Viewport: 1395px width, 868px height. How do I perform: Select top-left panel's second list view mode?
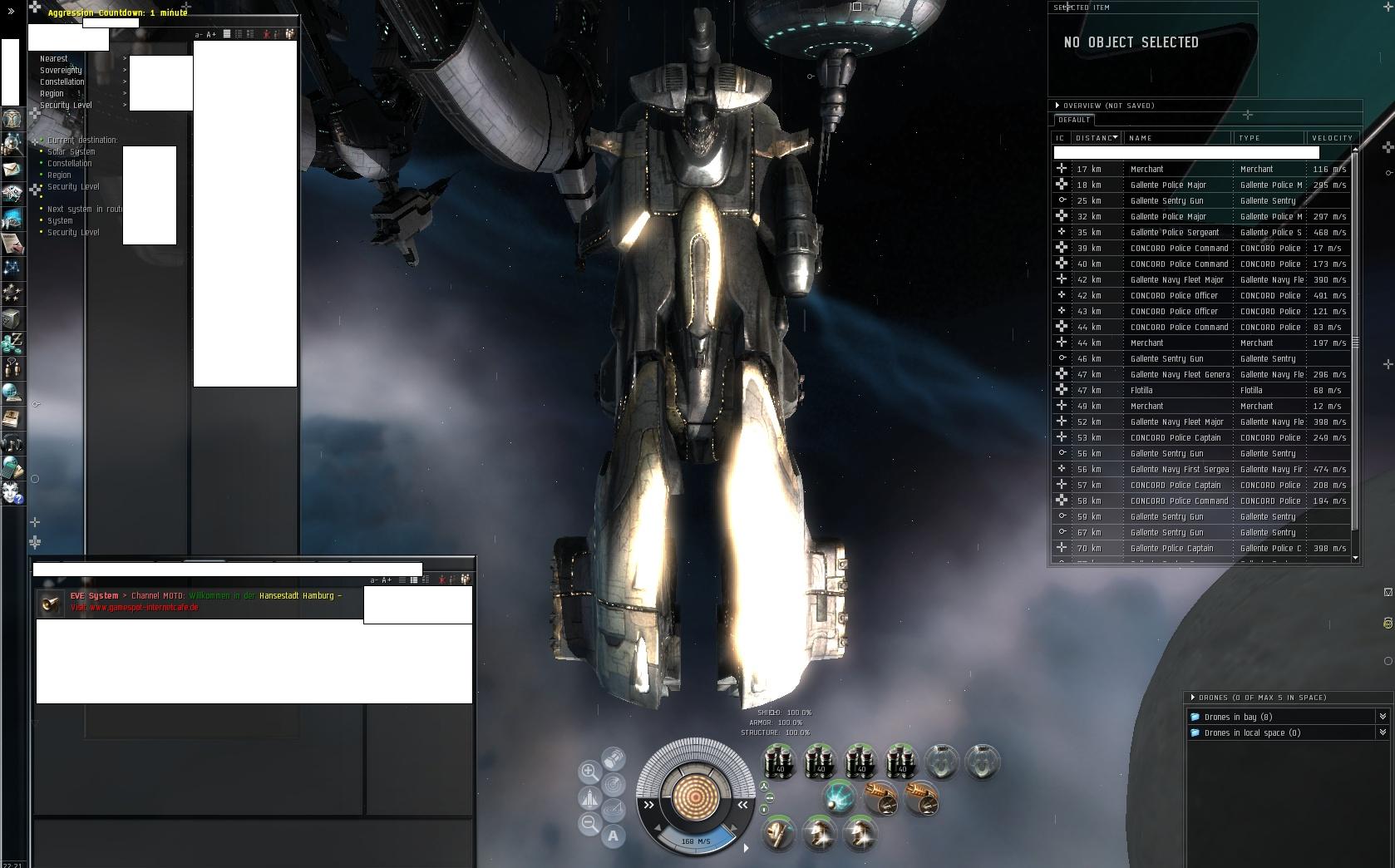tap(238, 34)
